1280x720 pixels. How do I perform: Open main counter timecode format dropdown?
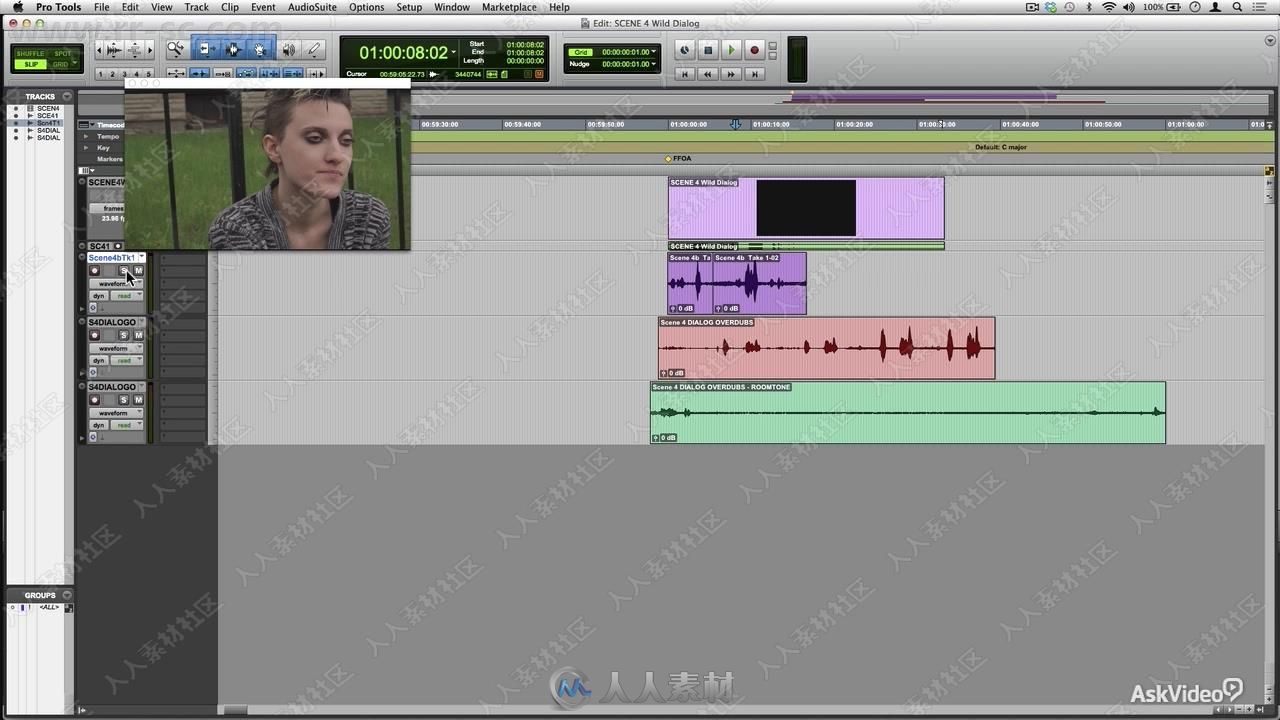(455, 52)
